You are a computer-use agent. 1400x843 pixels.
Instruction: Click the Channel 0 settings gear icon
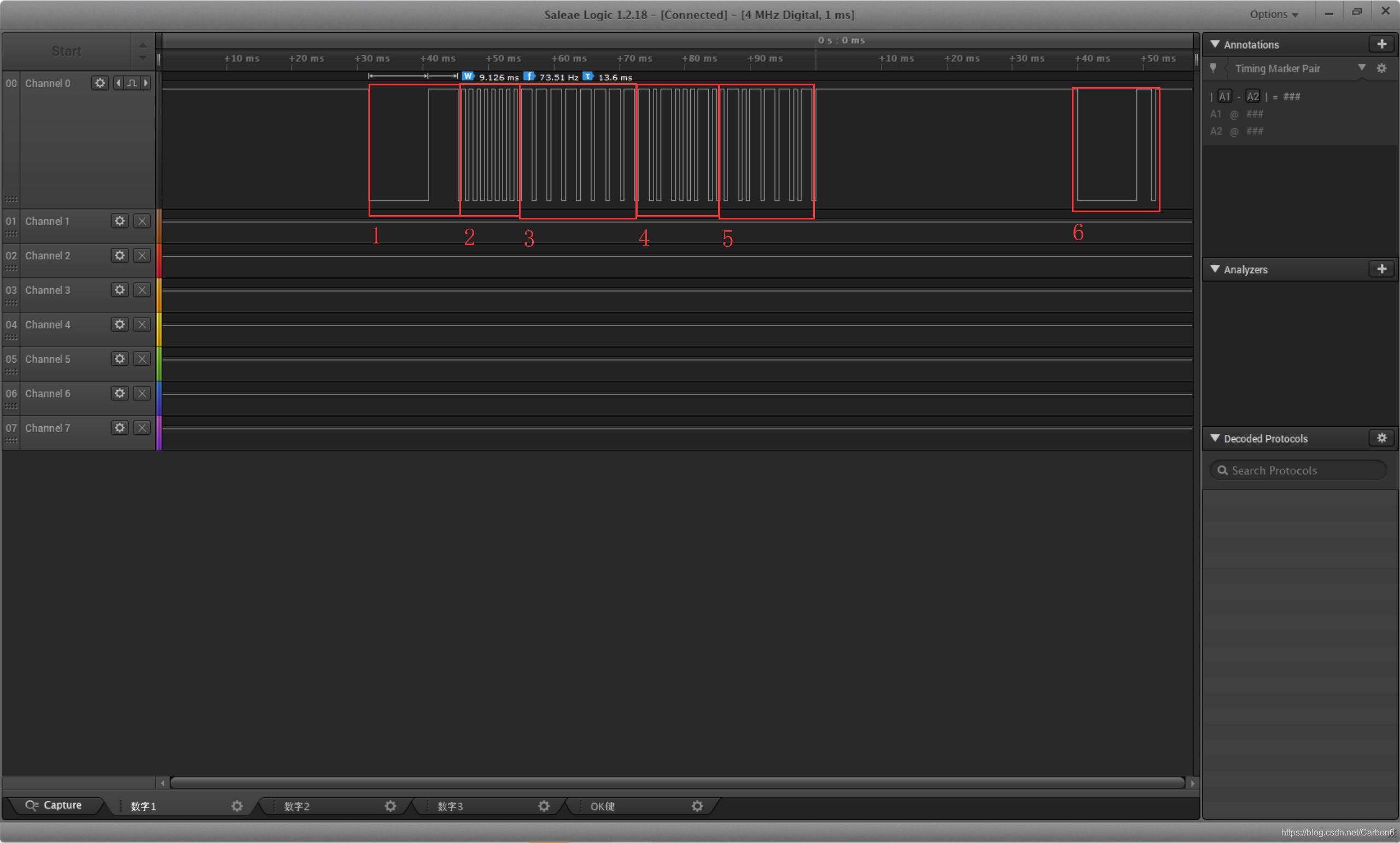(x=100, y=83)
